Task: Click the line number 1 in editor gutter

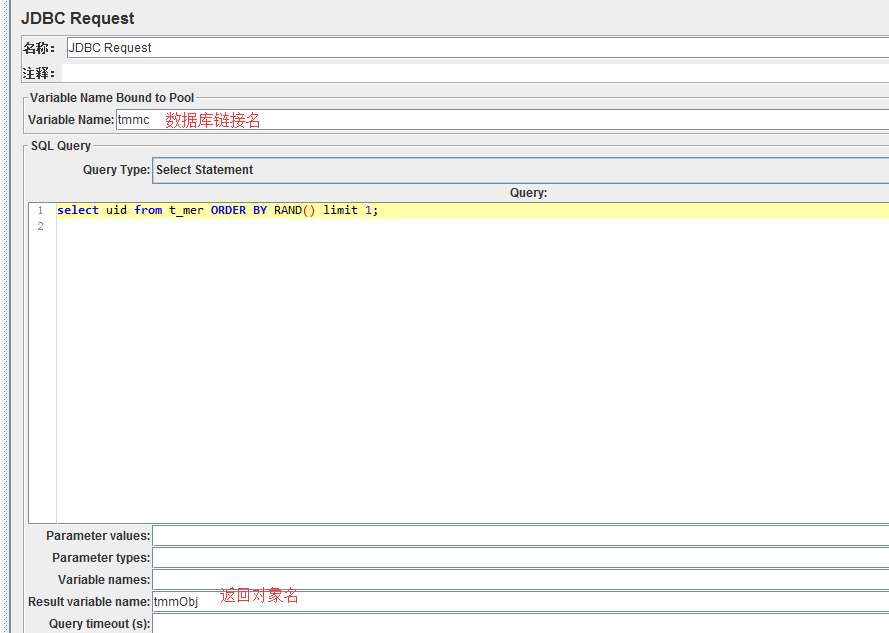Action: pyautogui.click(x=40, y=210)
